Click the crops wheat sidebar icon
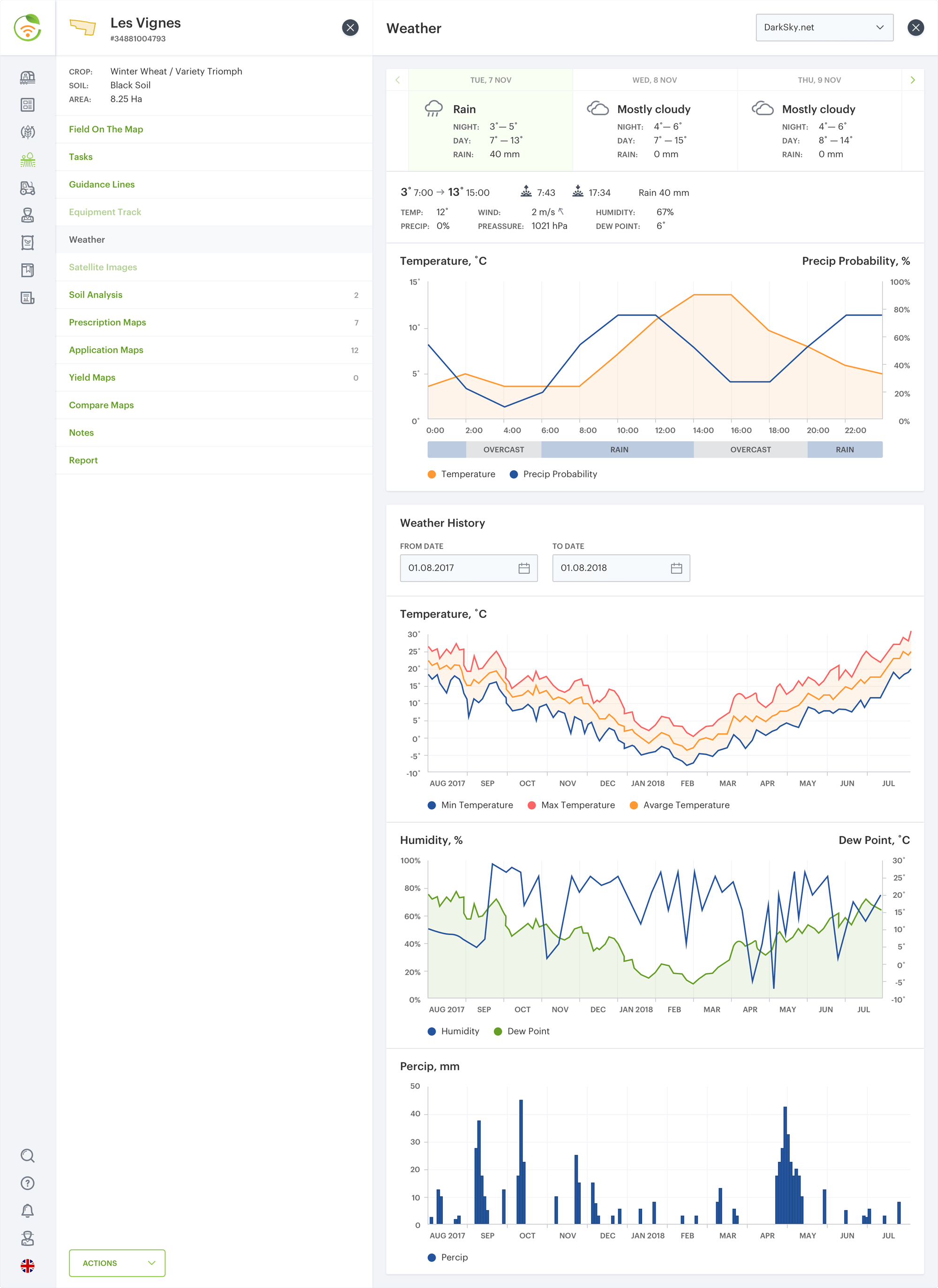Viewport: 938px width, 1288px height. click(x=27, y=132)
